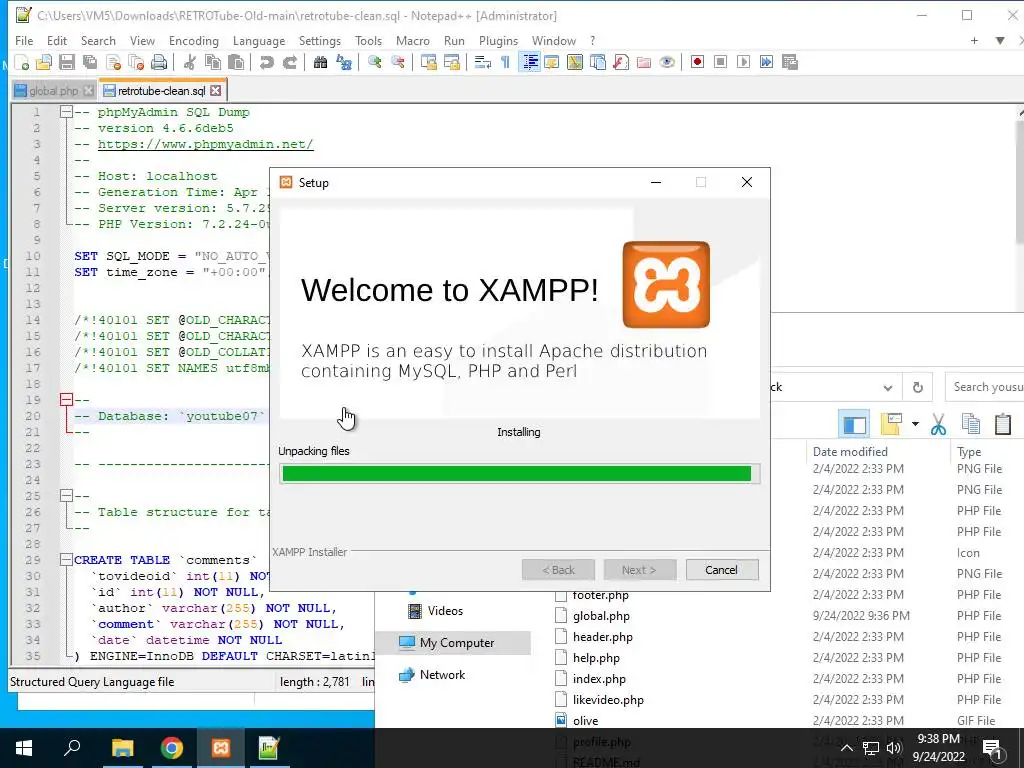Toggle the indent guide toolbar button
The image size is (1024, 768).
point(530,62)
